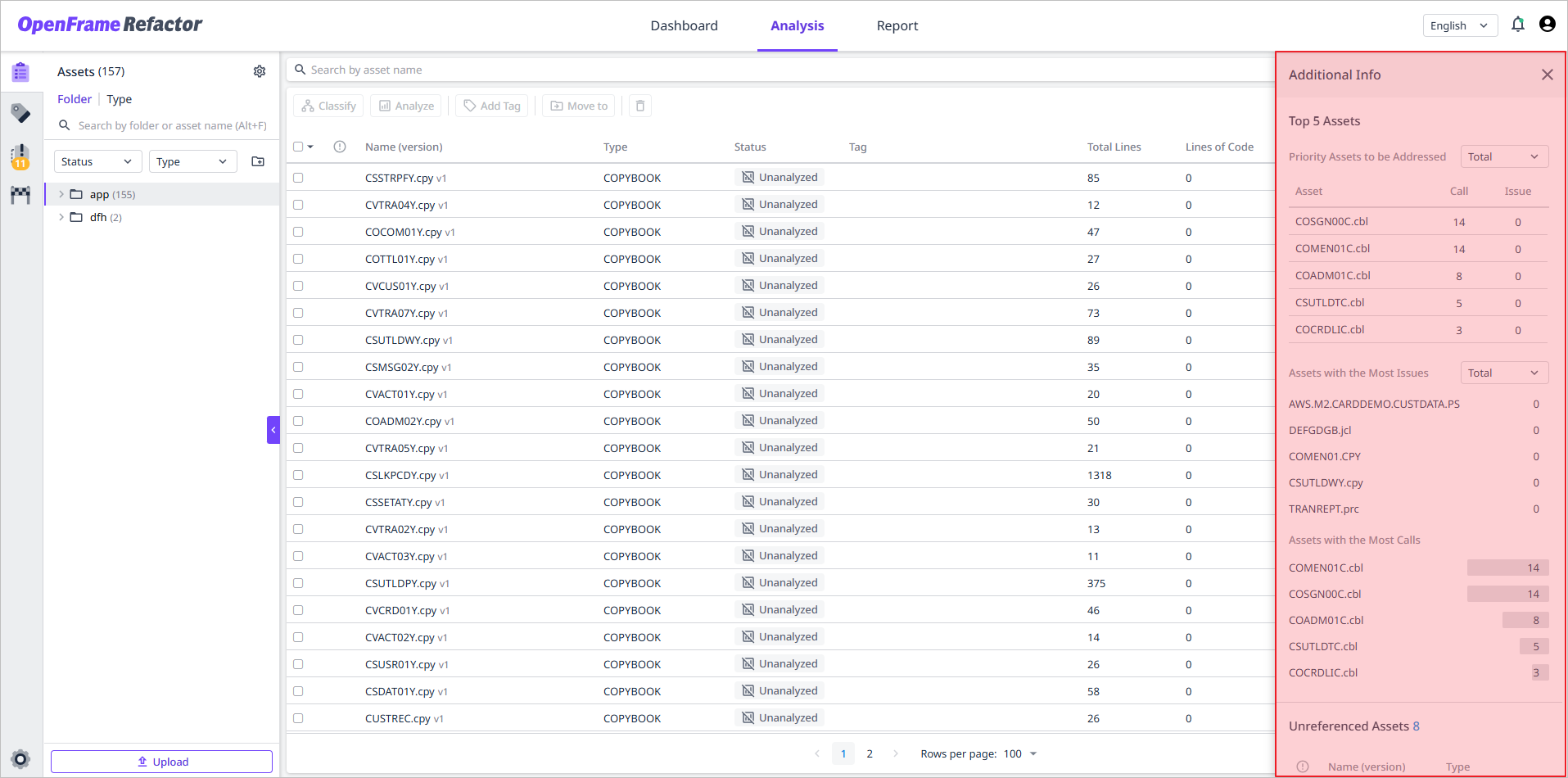1568x778 pixels.
Task: Click the delete trash icon in toolbar
Action: click(x=640, y=106)
